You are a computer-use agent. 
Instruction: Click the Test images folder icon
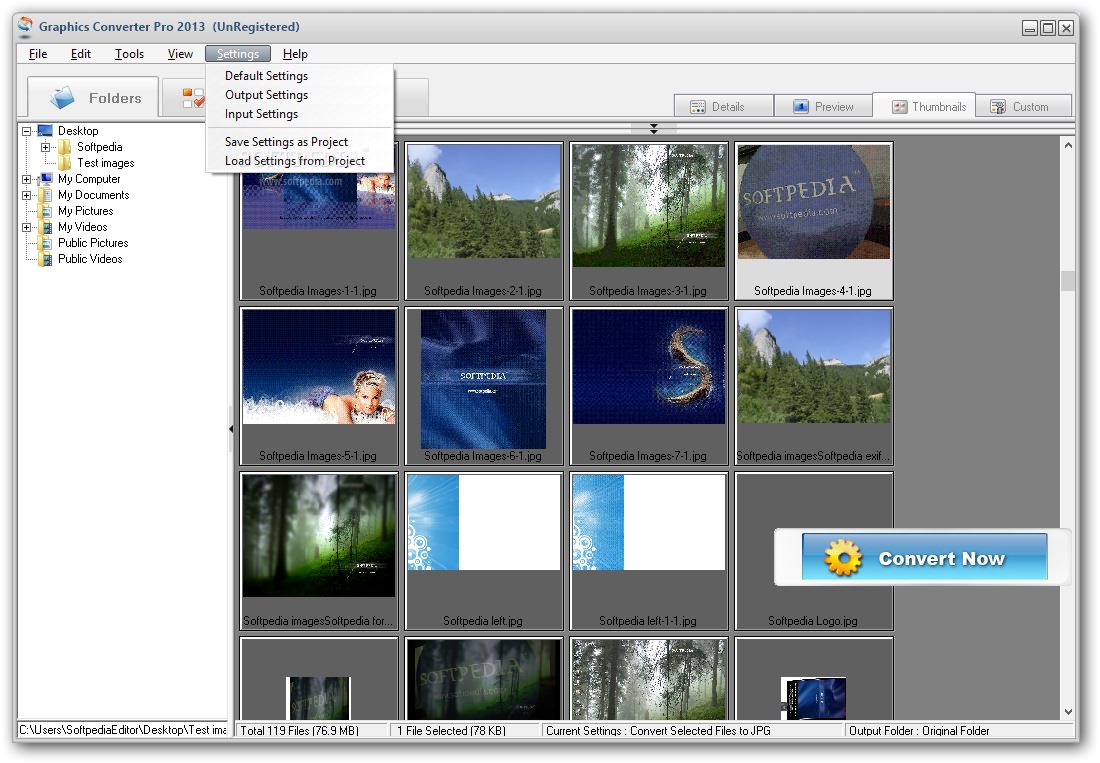[65, 163]
